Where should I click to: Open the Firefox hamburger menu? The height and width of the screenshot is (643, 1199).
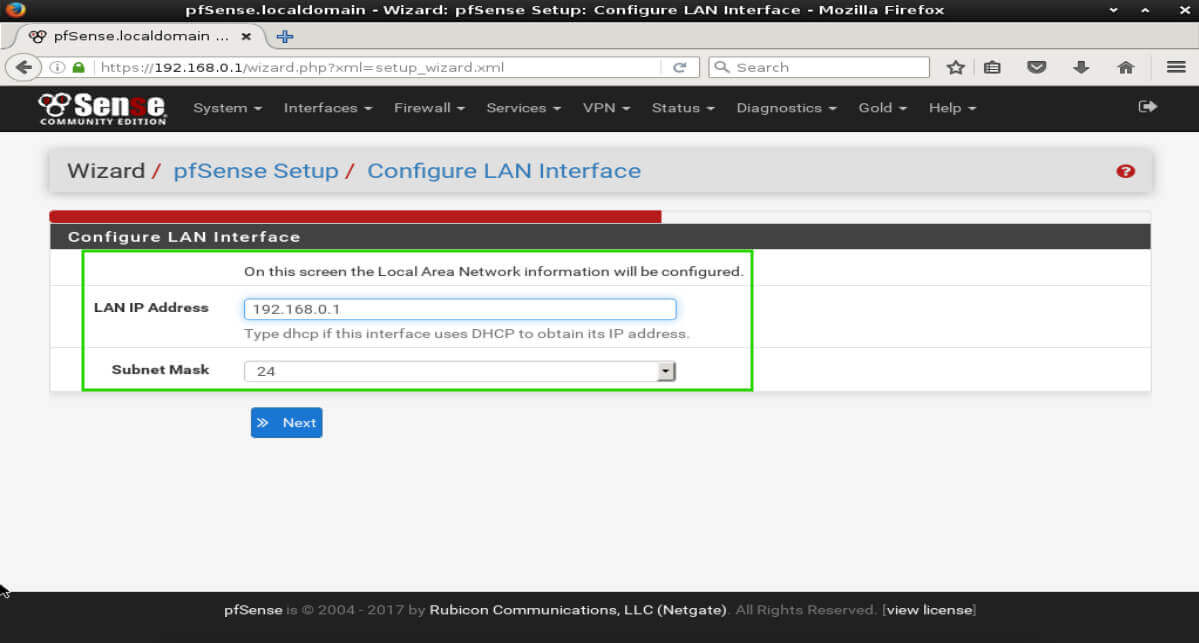click(1175, 67)
